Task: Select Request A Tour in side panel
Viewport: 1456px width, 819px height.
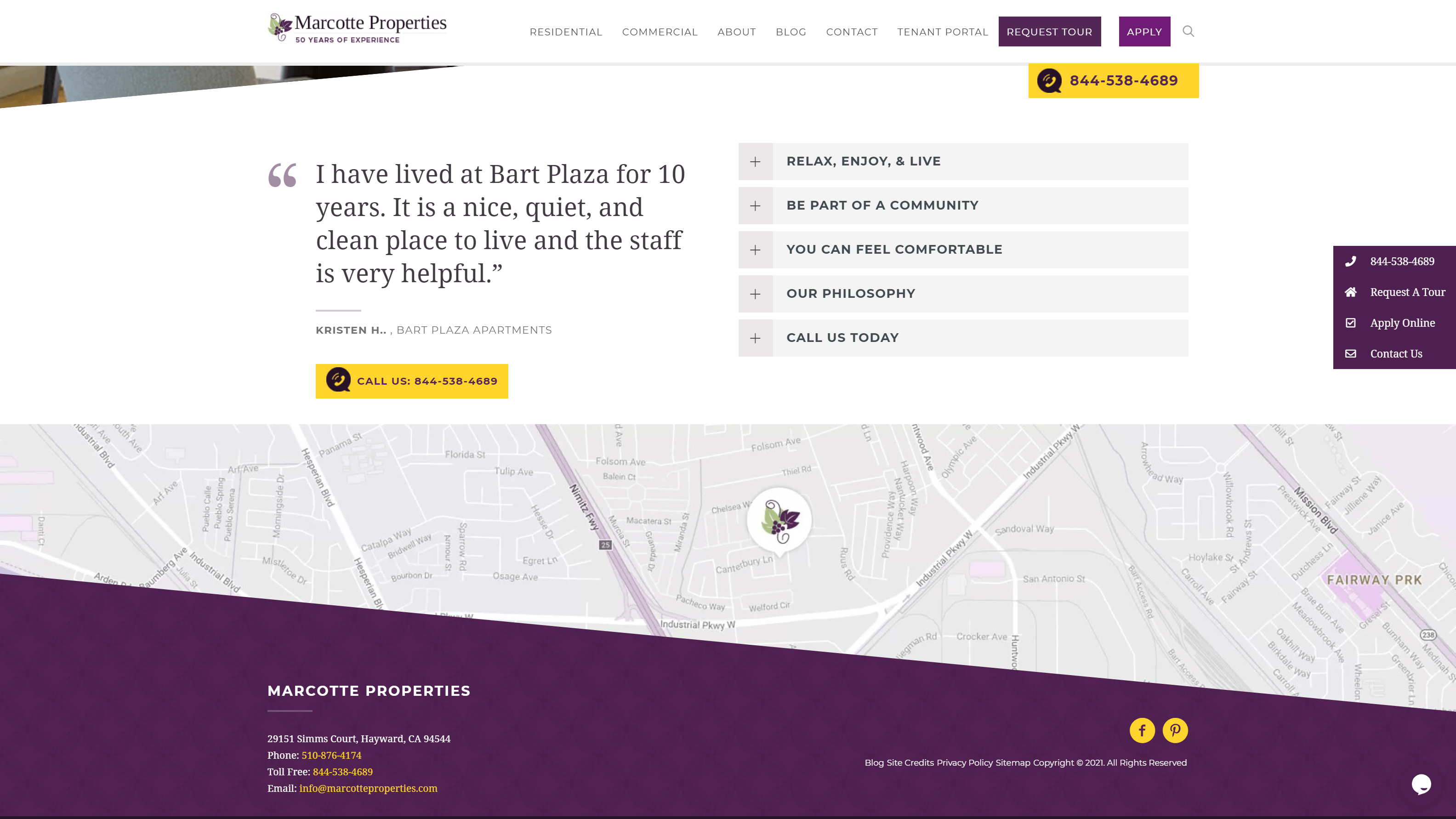Action: (x=1407, y=292)
